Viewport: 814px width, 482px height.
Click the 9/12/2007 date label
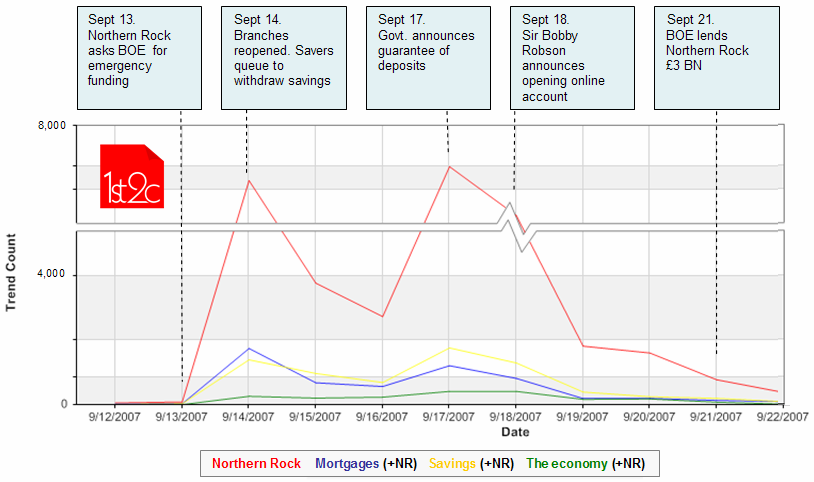click(x=115, y=417)
